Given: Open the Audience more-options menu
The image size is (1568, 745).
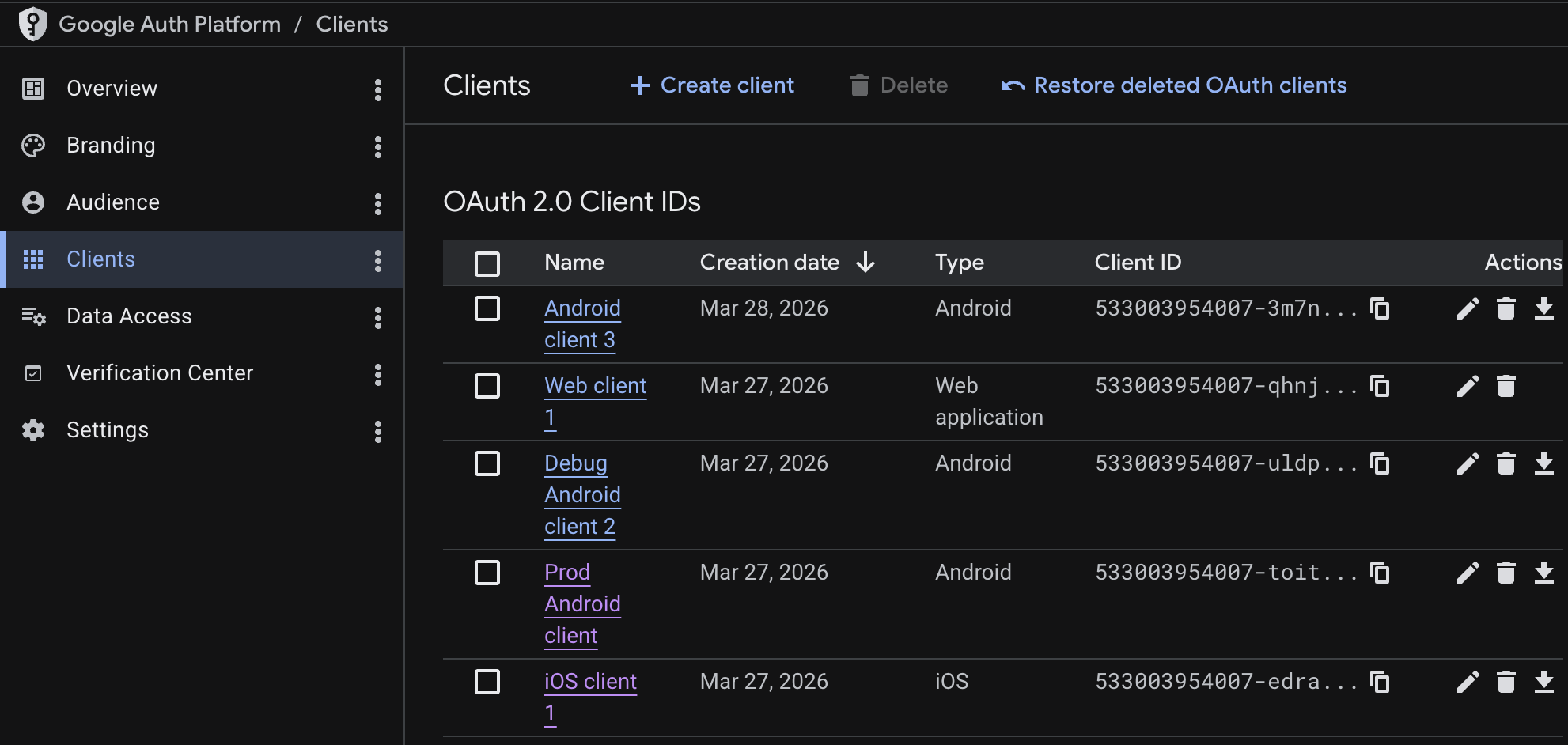Looking at the screenshot, I should point(378,203).
